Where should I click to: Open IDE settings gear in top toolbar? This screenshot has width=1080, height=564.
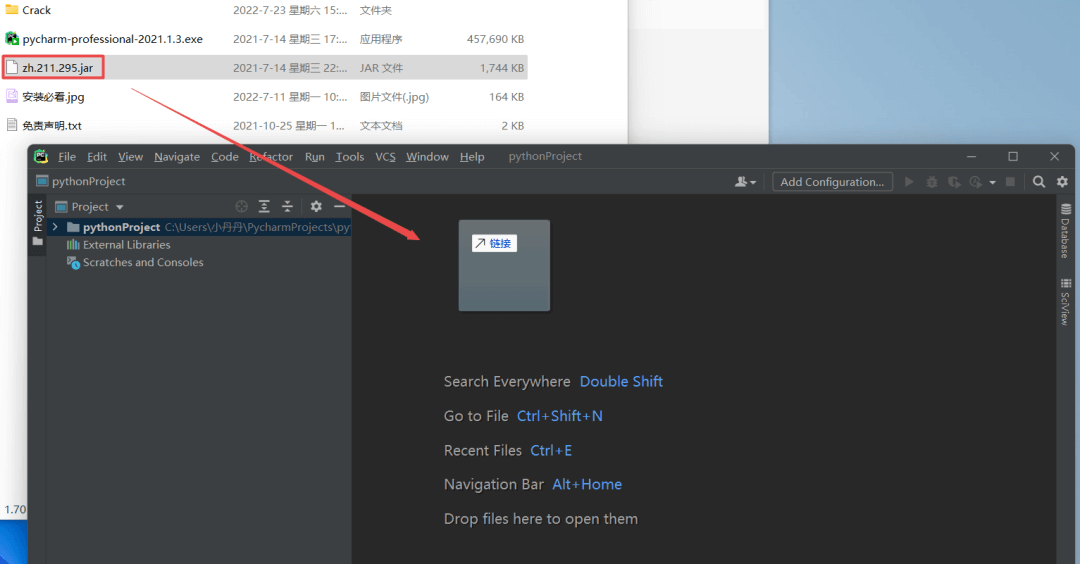[1062, 182]
